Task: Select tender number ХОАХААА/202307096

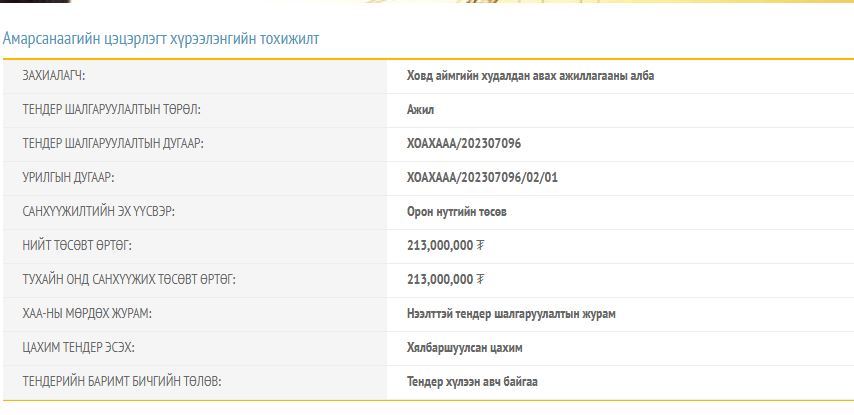Action: tap(464, 144)
